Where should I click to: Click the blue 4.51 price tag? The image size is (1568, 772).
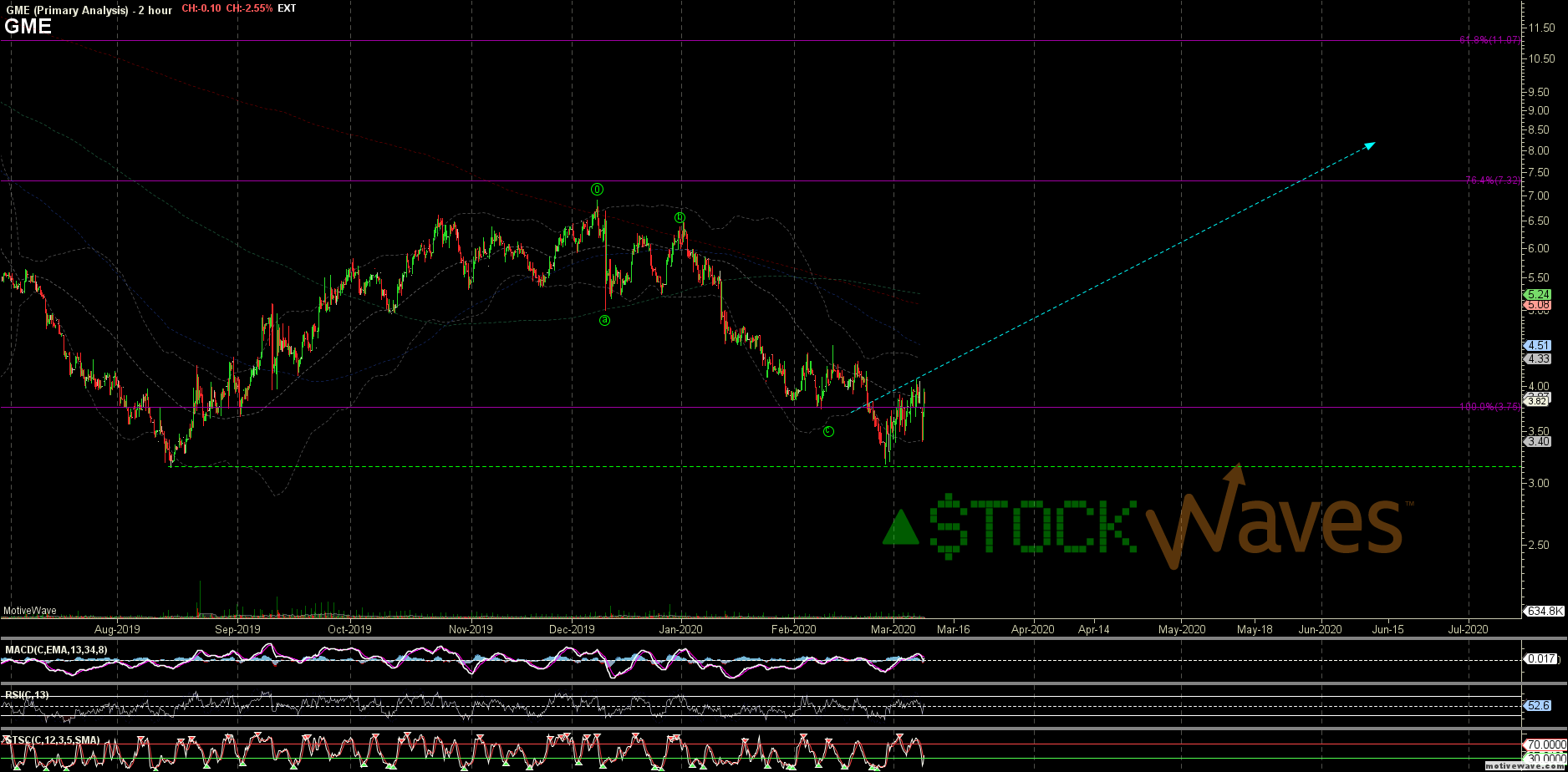click(x=1537, y=345)
